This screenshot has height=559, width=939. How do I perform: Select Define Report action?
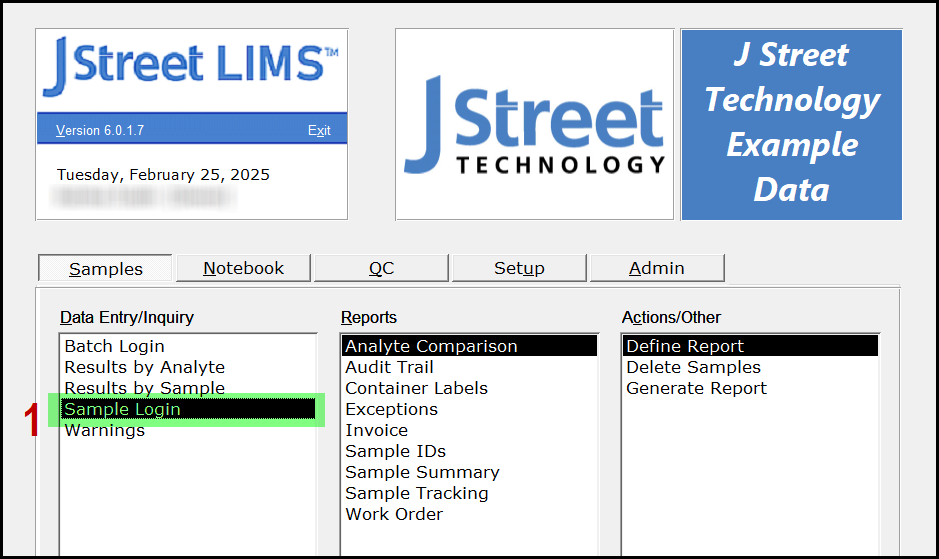[x=750, y=346]
